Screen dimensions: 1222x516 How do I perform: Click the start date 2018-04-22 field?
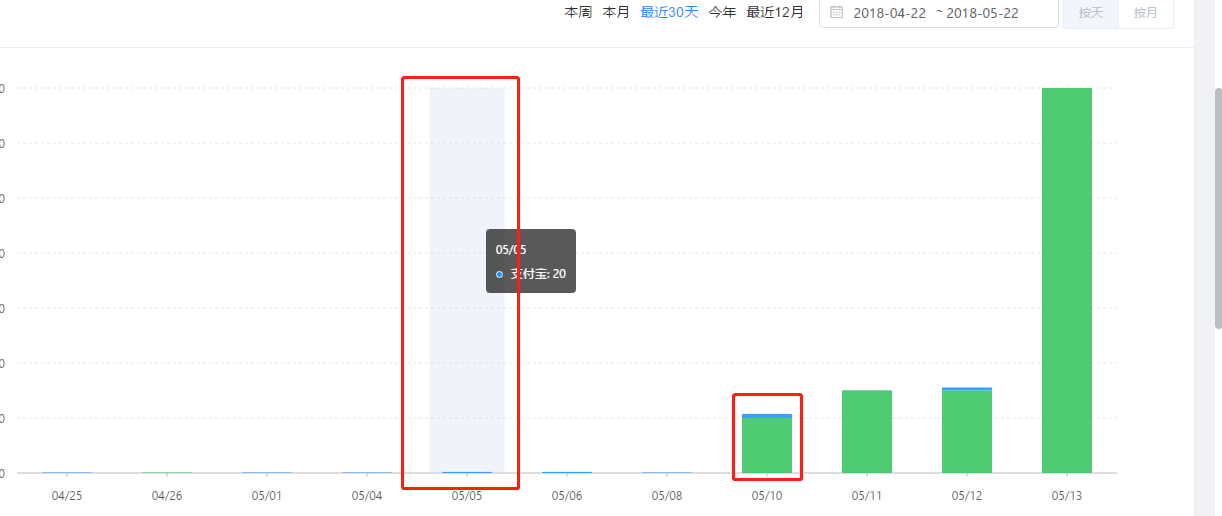(889, 13)
